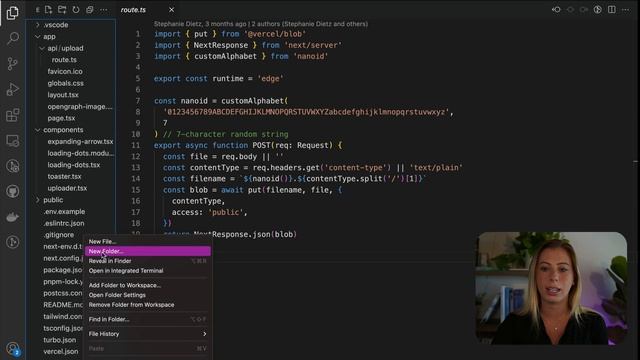Viewport: 640px width, 360px height.
Task: Open the Docker view
Action: click(13, 217)
